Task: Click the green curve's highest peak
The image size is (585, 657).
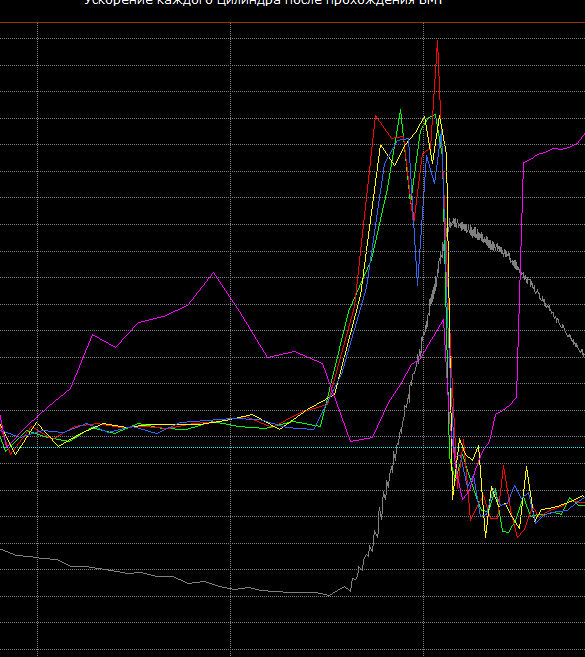Action: (x=401, y=111)
